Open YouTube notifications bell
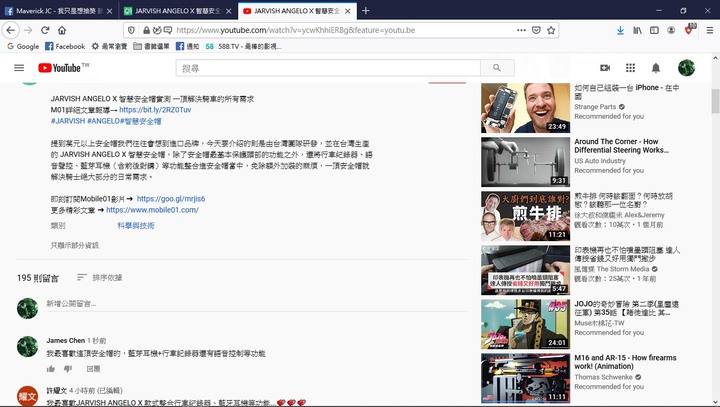 (656, 68)
